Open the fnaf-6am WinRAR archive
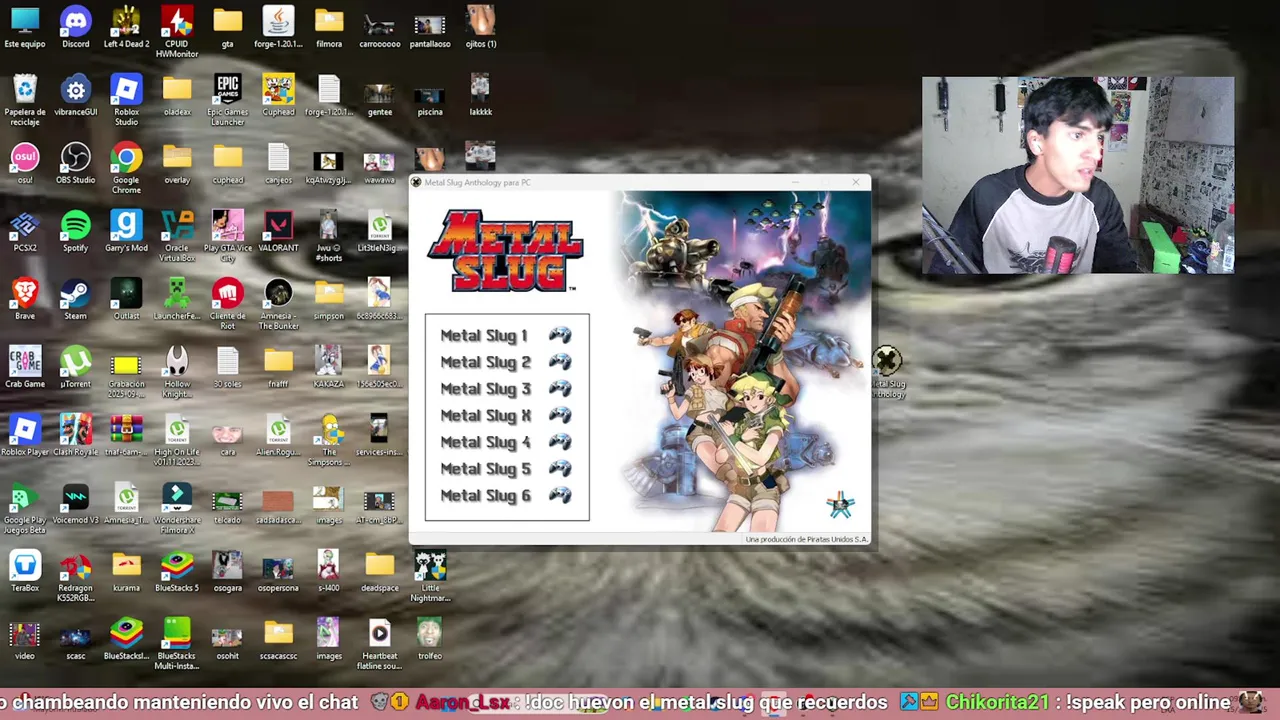1280x720 pixels. point(126,435)
